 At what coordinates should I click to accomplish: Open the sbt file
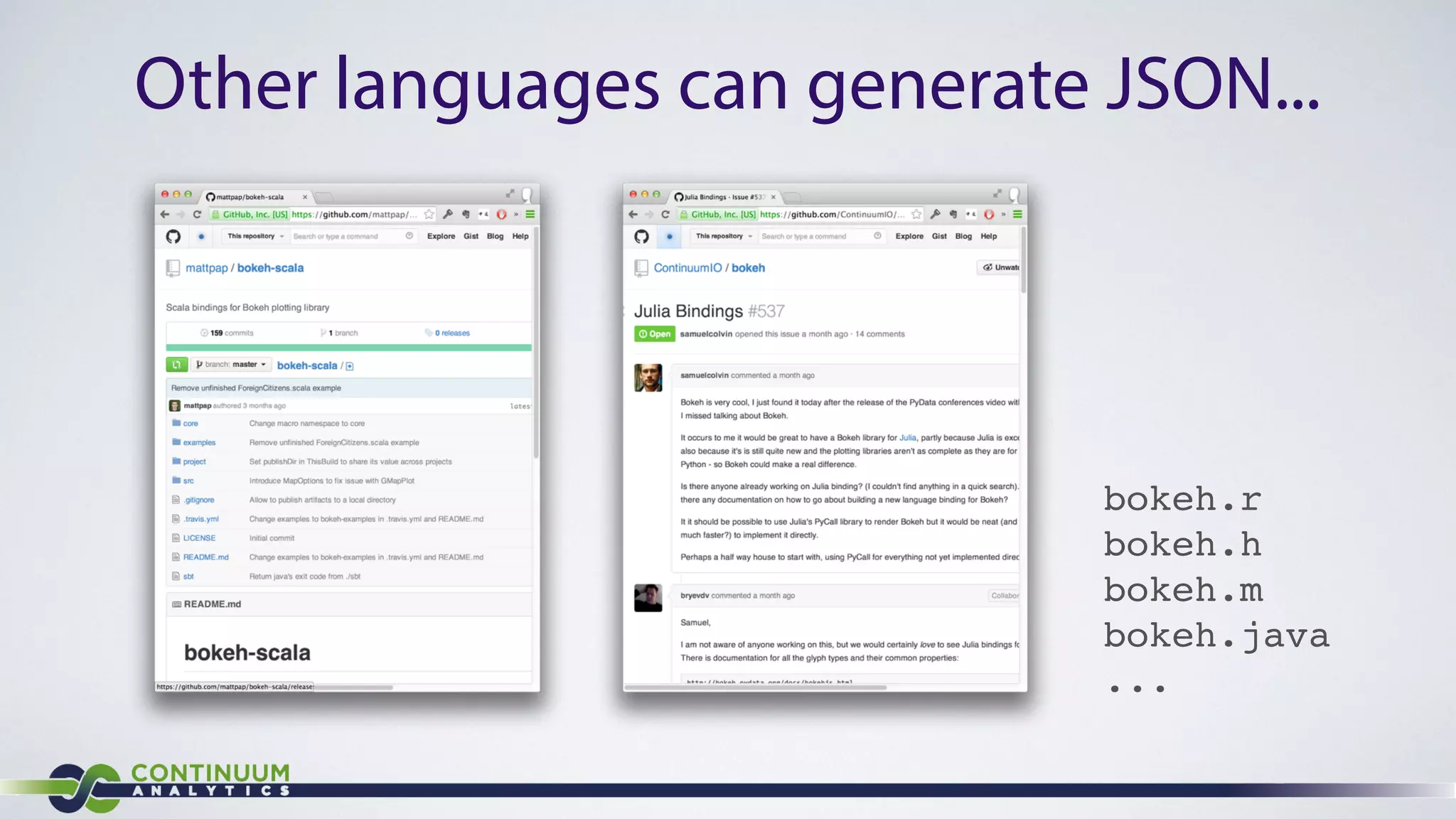(188, 577)
